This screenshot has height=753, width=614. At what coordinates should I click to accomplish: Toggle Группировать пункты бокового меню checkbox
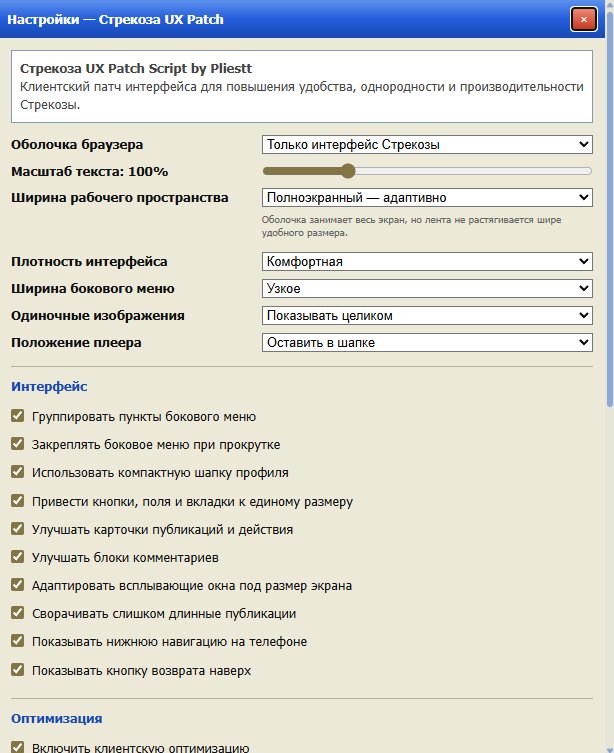[x=18, y=416]
